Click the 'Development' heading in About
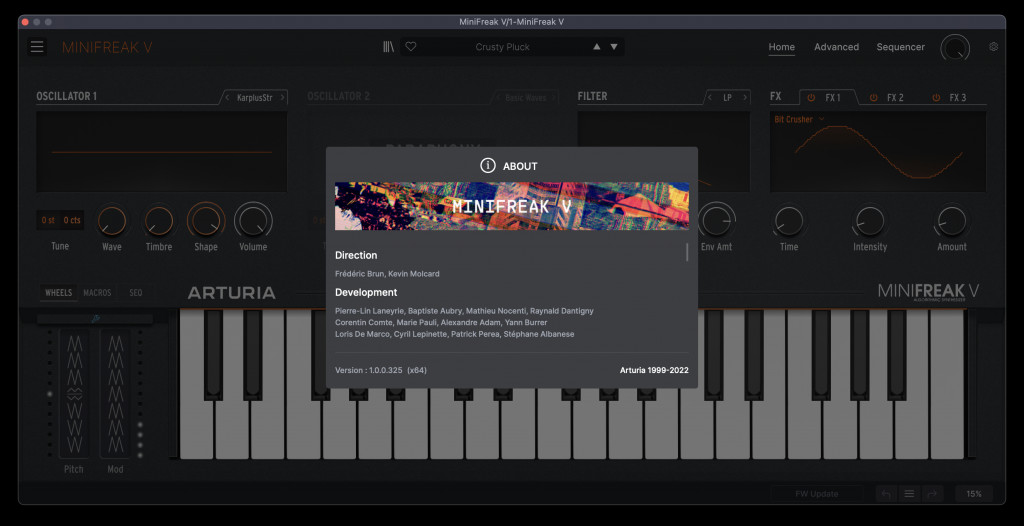1024x526 pixels. [366, 293]
